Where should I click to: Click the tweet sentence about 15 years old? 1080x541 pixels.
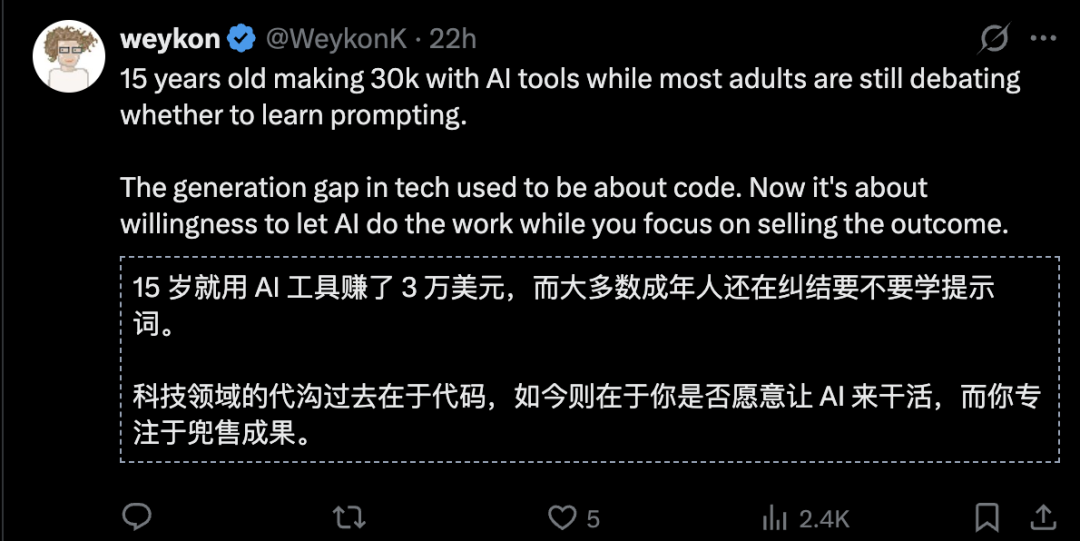[570, 96]
